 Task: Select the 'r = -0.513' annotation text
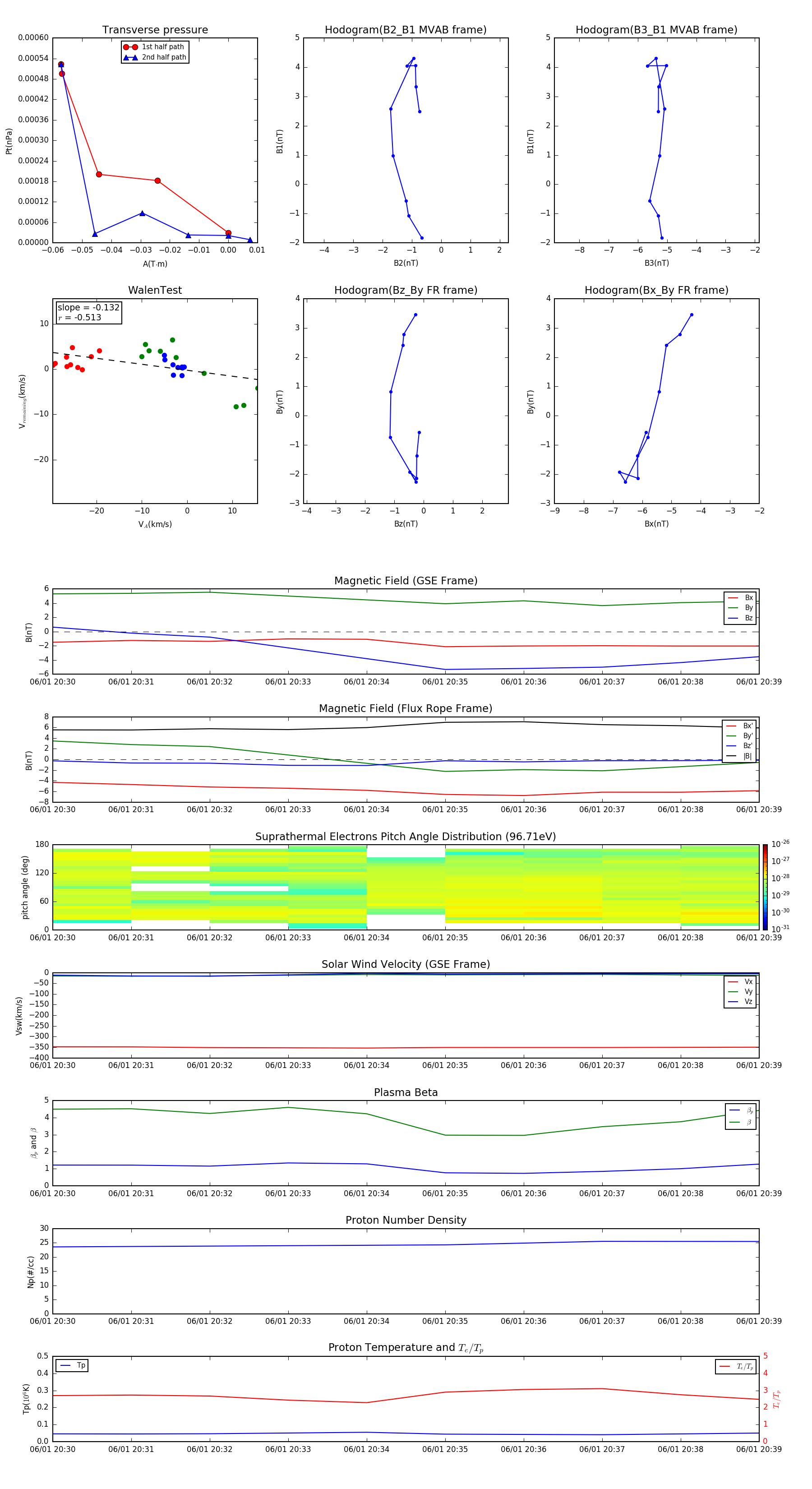(x=80, y=317)
